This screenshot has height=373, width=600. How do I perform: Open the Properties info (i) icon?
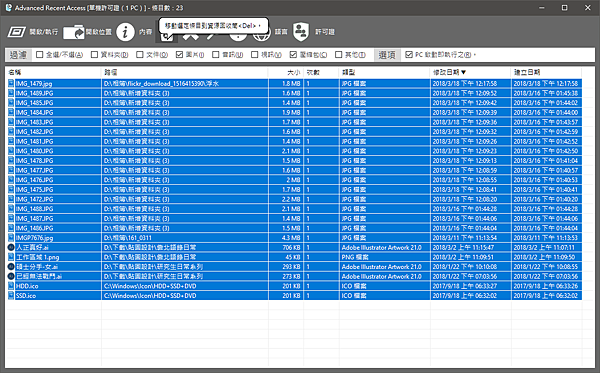(x=125, y=32)
